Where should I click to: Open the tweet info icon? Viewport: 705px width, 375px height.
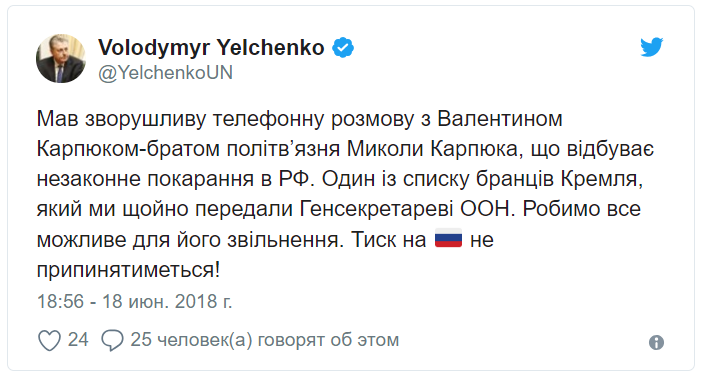coord(656,343)
